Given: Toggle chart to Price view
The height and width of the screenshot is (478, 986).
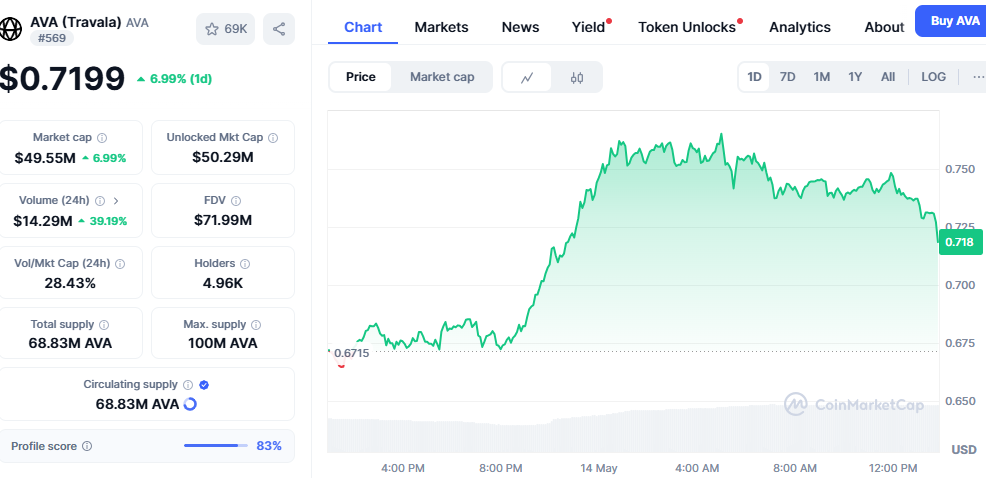Looking at the screenshot, I should pyautogui.click(x=361, y=77).
